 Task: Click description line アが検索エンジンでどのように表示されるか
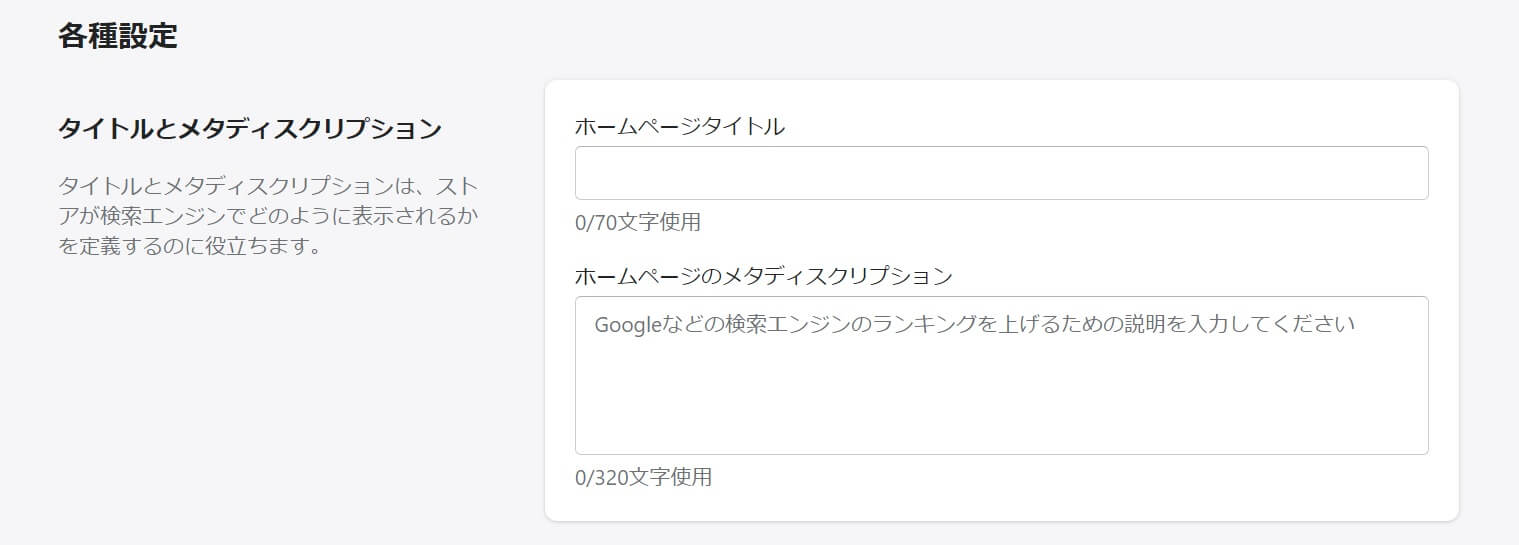[x=268, y=215]
